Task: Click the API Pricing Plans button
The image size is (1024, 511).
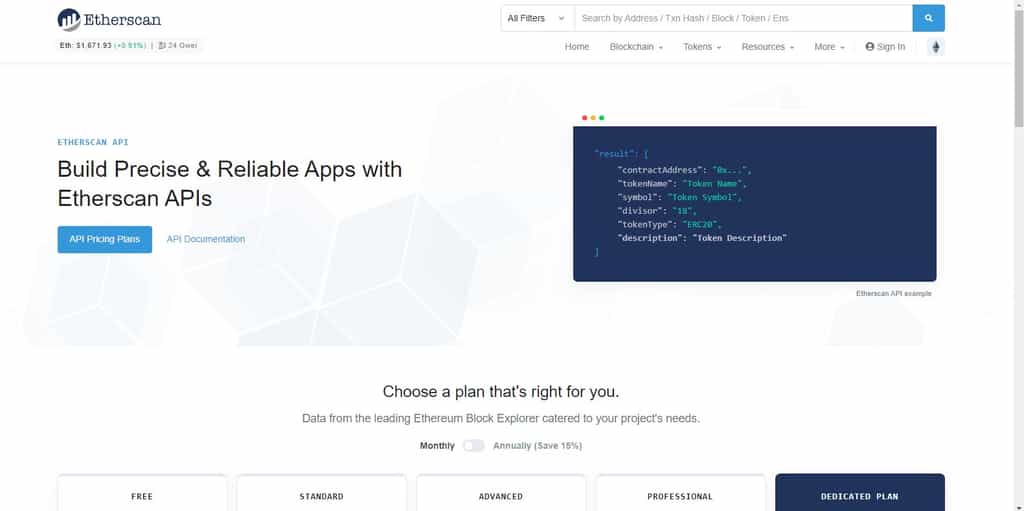Action: 104,239
